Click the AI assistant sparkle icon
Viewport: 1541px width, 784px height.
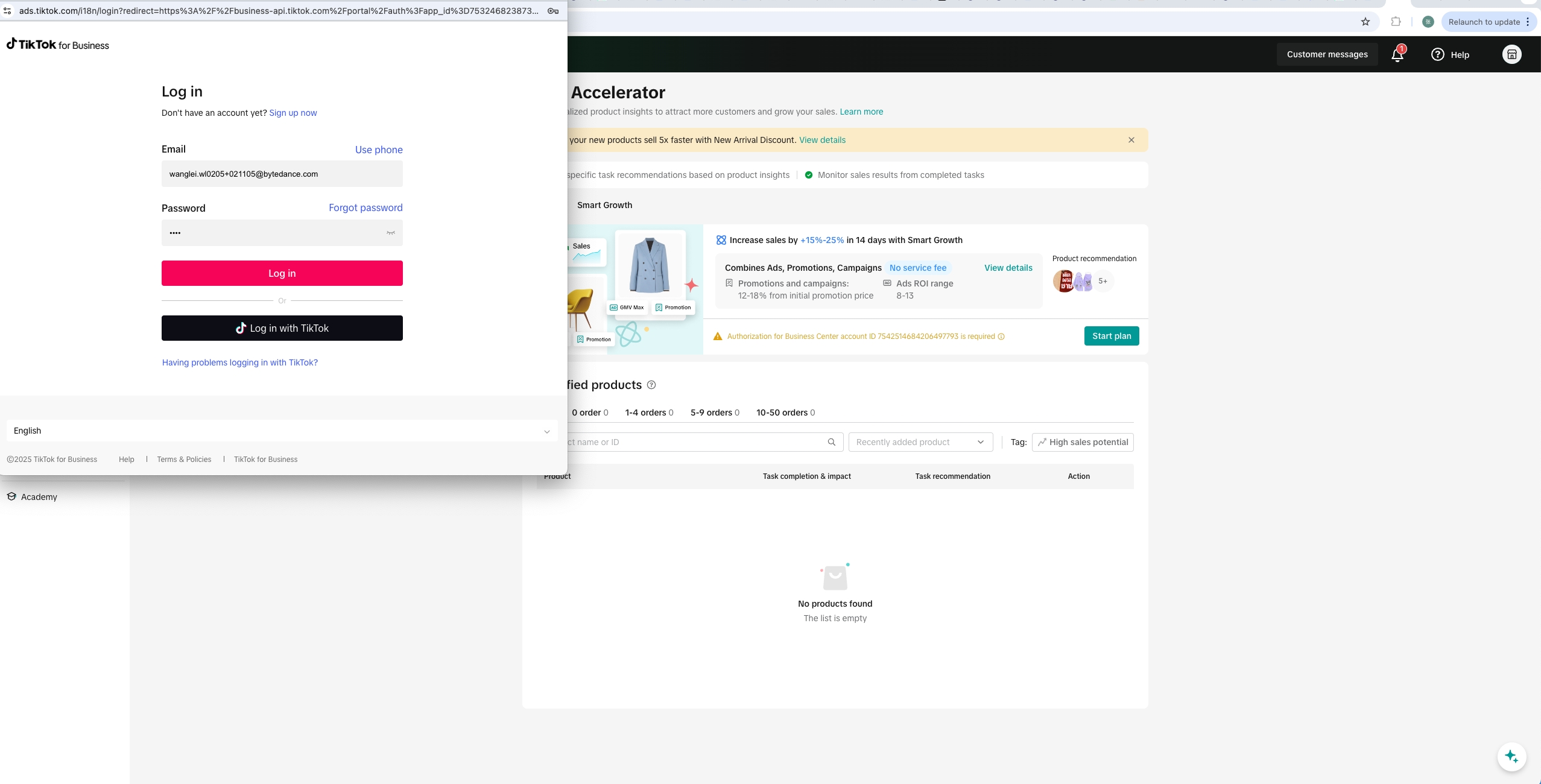click(1511, 756)
